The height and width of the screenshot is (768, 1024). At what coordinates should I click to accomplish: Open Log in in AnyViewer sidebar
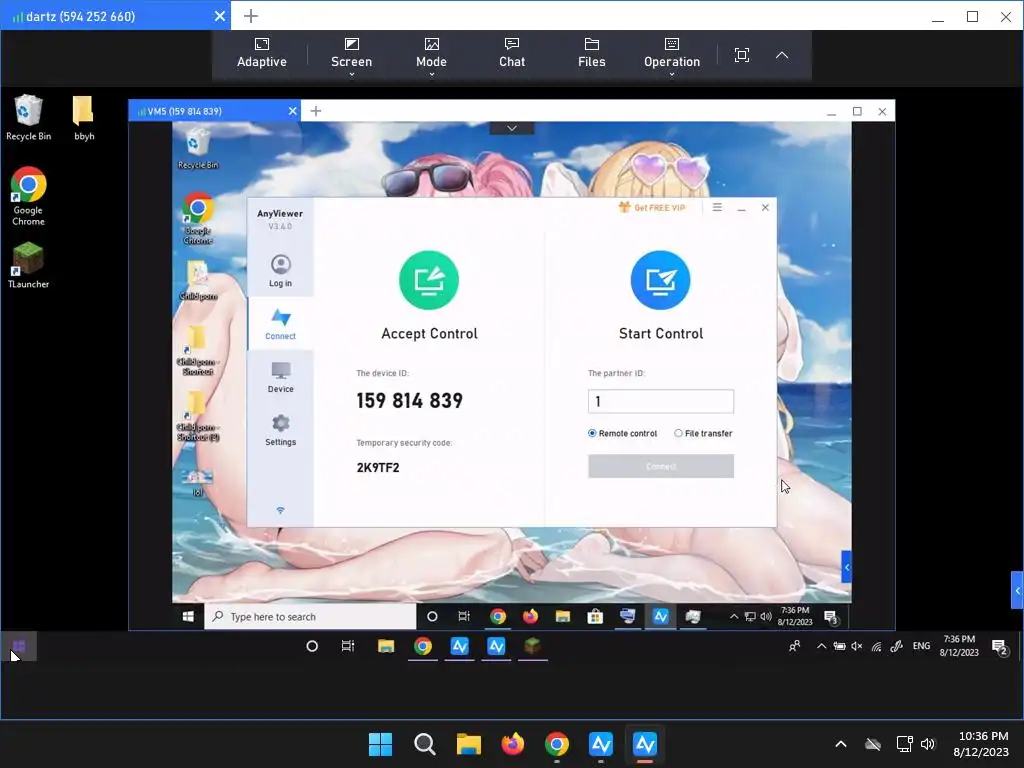[x=280, y=271]
